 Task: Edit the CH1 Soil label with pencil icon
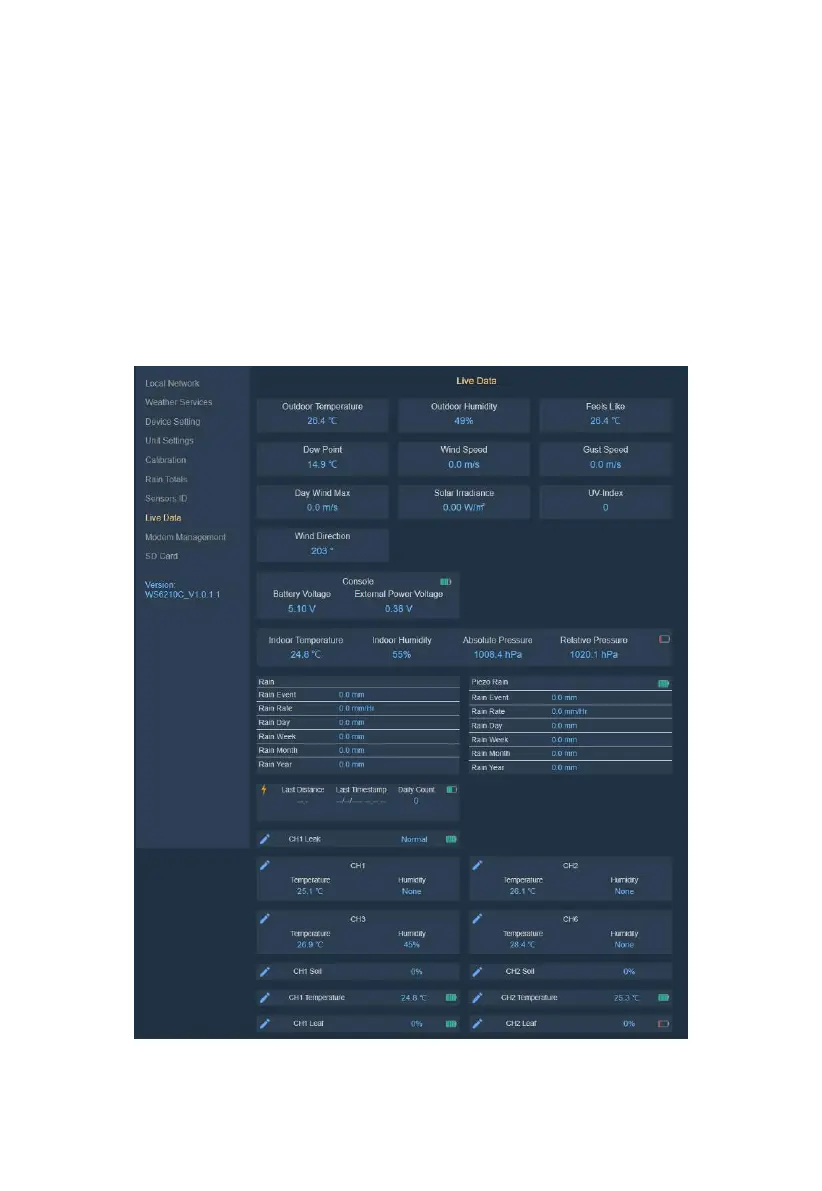(264, 971)
